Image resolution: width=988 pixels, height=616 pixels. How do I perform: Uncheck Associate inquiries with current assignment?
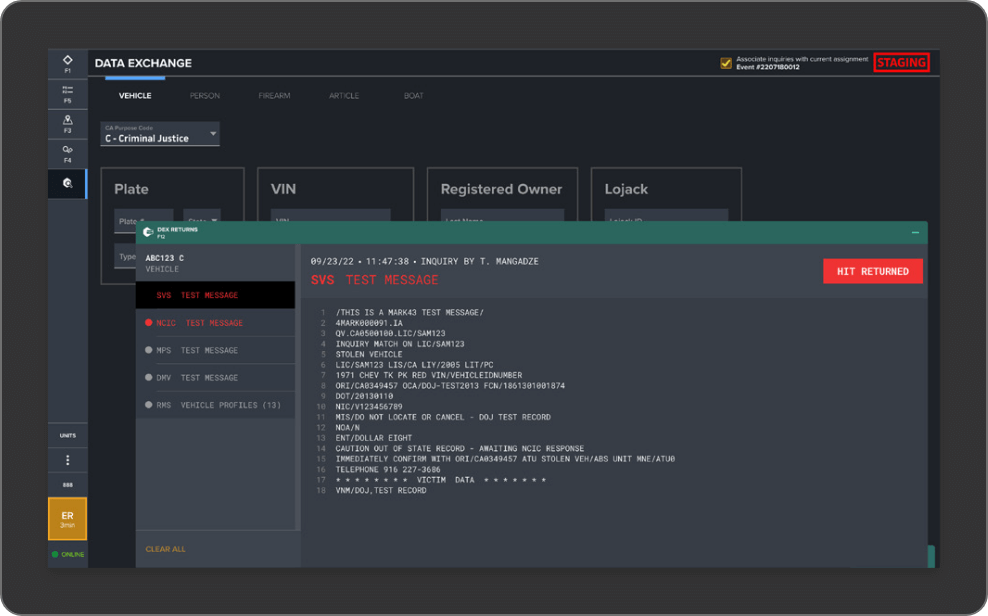pos(725,61)
